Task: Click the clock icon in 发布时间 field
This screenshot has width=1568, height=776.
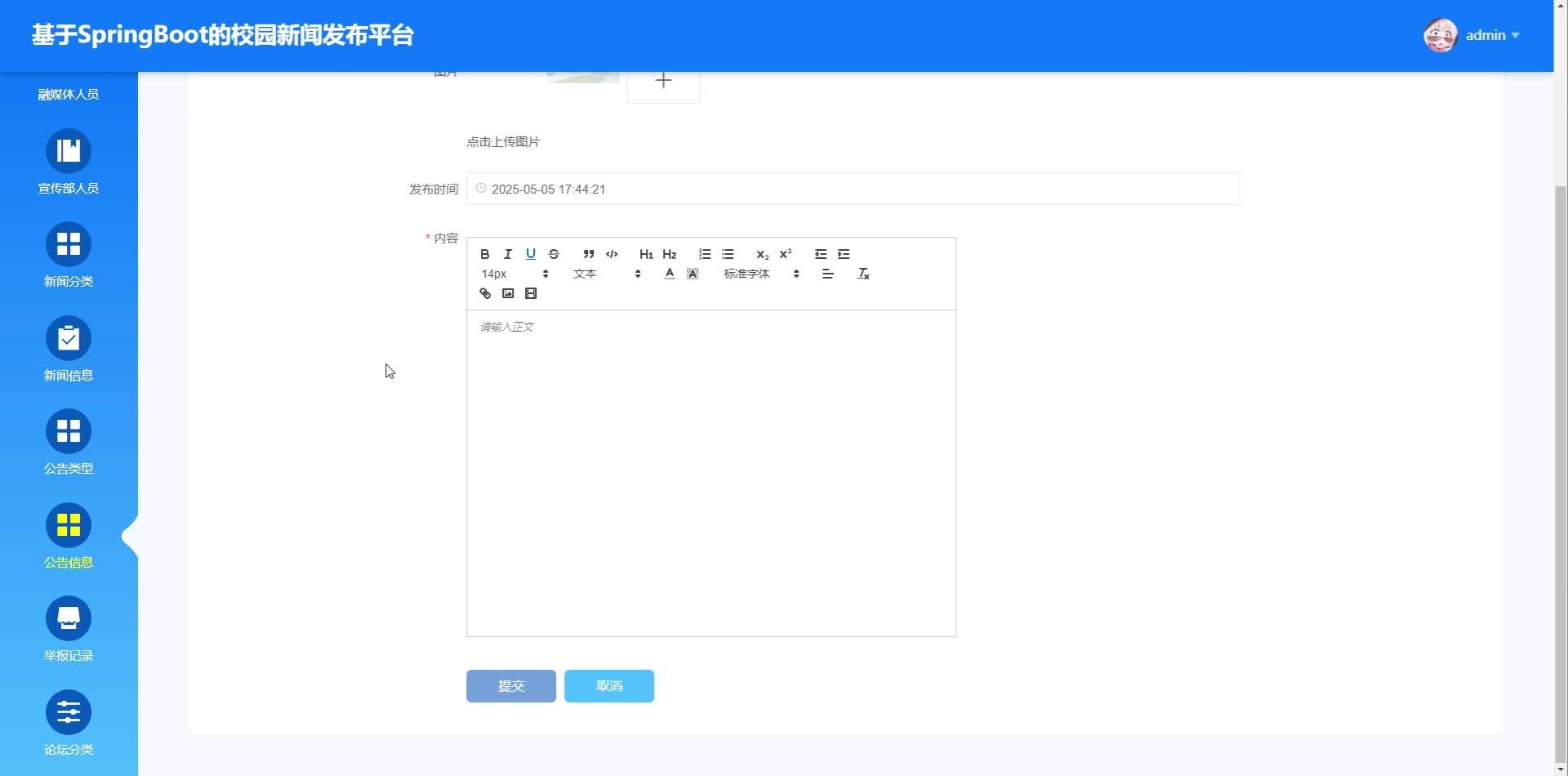Action: (x=481, y=188)
